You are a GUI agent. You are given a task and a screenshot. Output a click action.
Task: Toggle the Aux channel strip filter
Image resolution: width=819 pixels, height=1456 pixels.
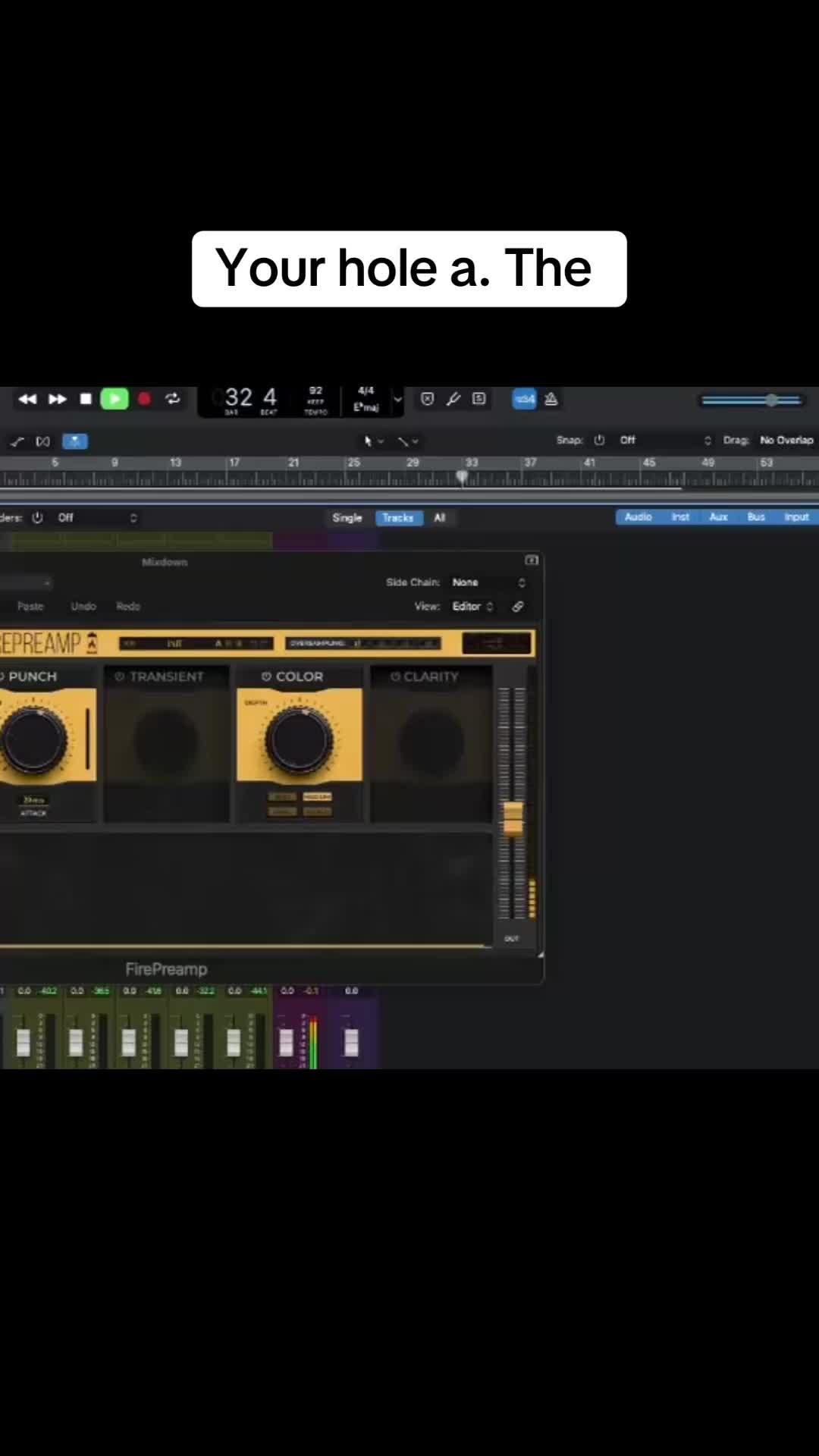click(718, 517)
